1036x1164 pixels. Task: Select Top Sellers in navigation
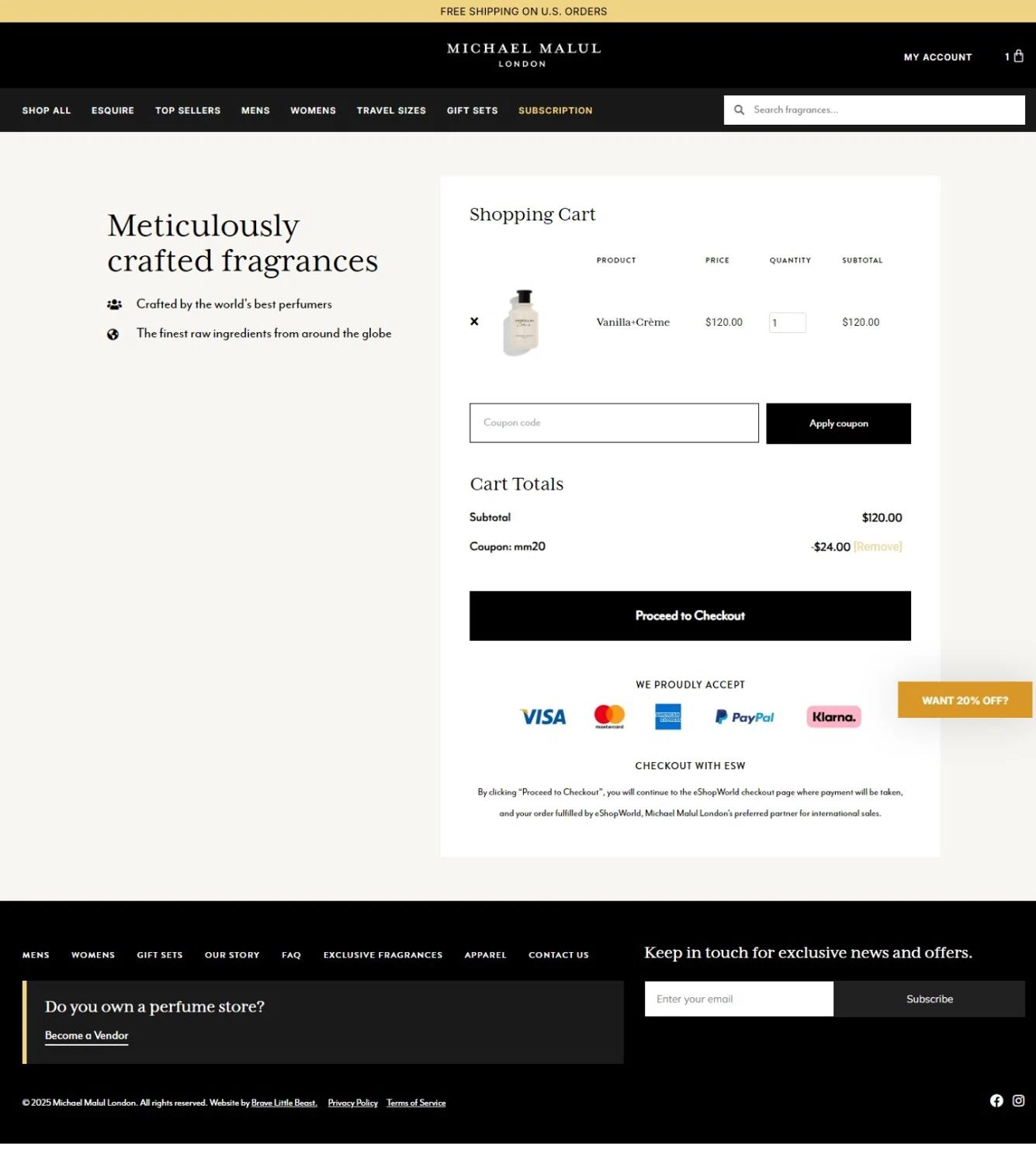coord(188,110)
